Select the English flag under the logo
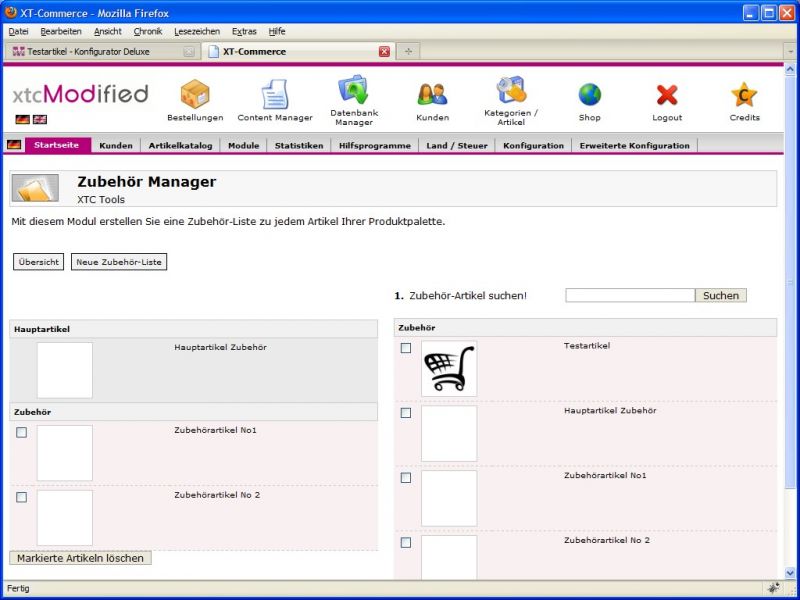This screenshot has height=600, width=800. click(x=40, y=119)
